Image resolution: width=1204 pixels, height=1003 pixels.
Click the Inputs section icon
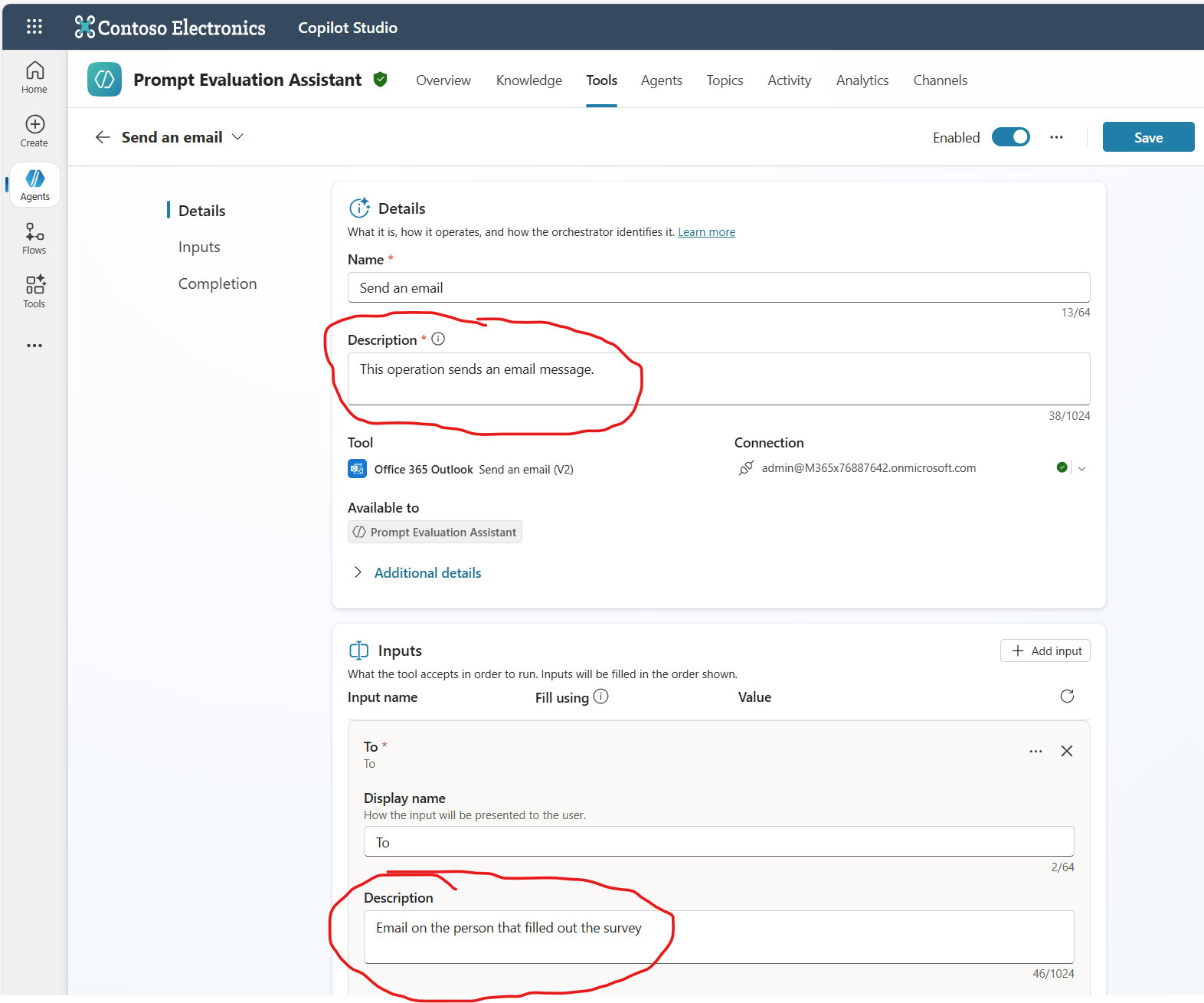(358, 651)
